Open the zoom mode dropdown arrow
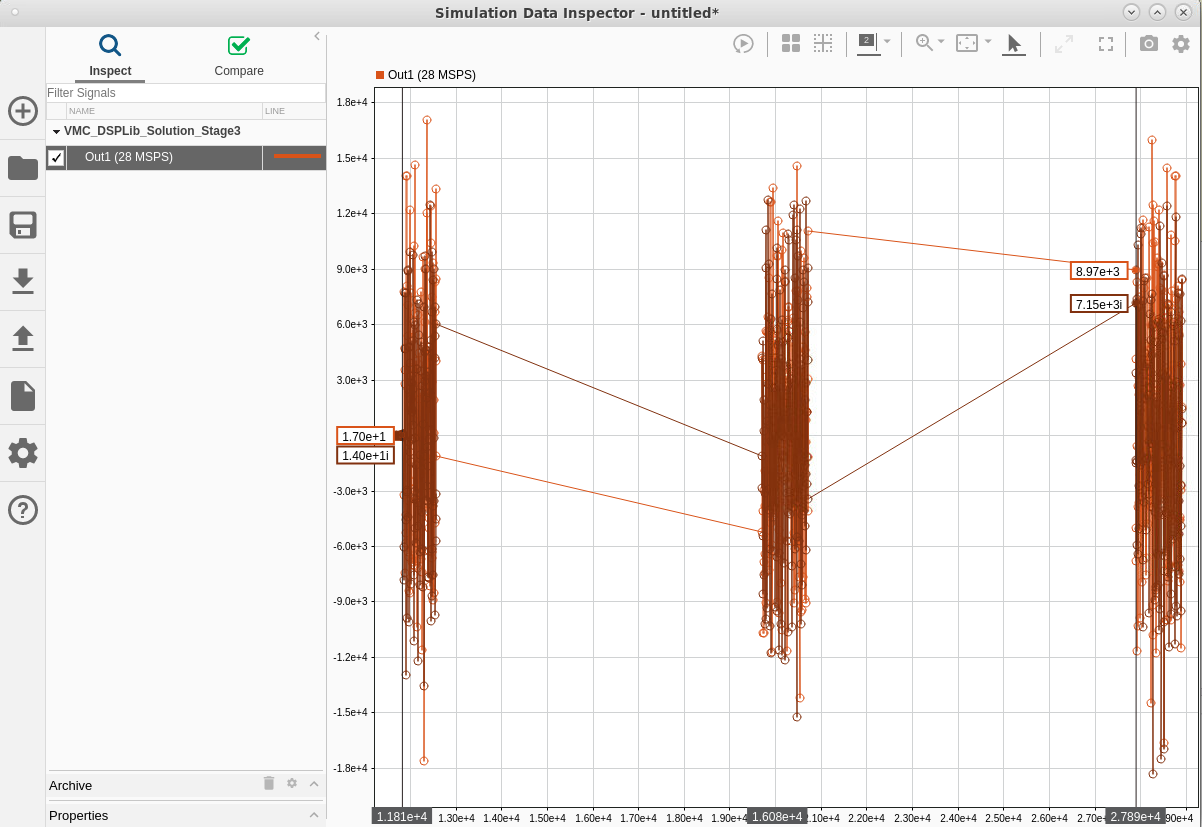 941,42
